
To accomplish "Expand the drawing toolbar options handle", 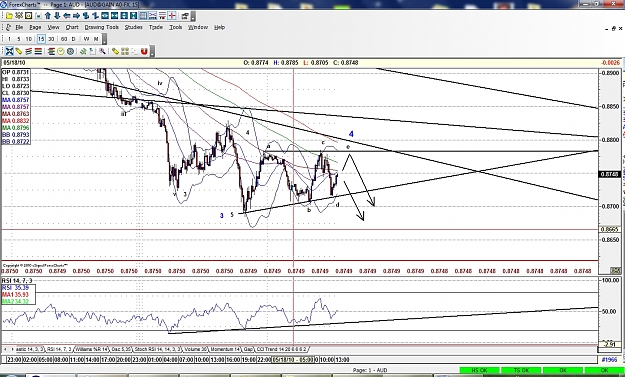I will 152,51.
